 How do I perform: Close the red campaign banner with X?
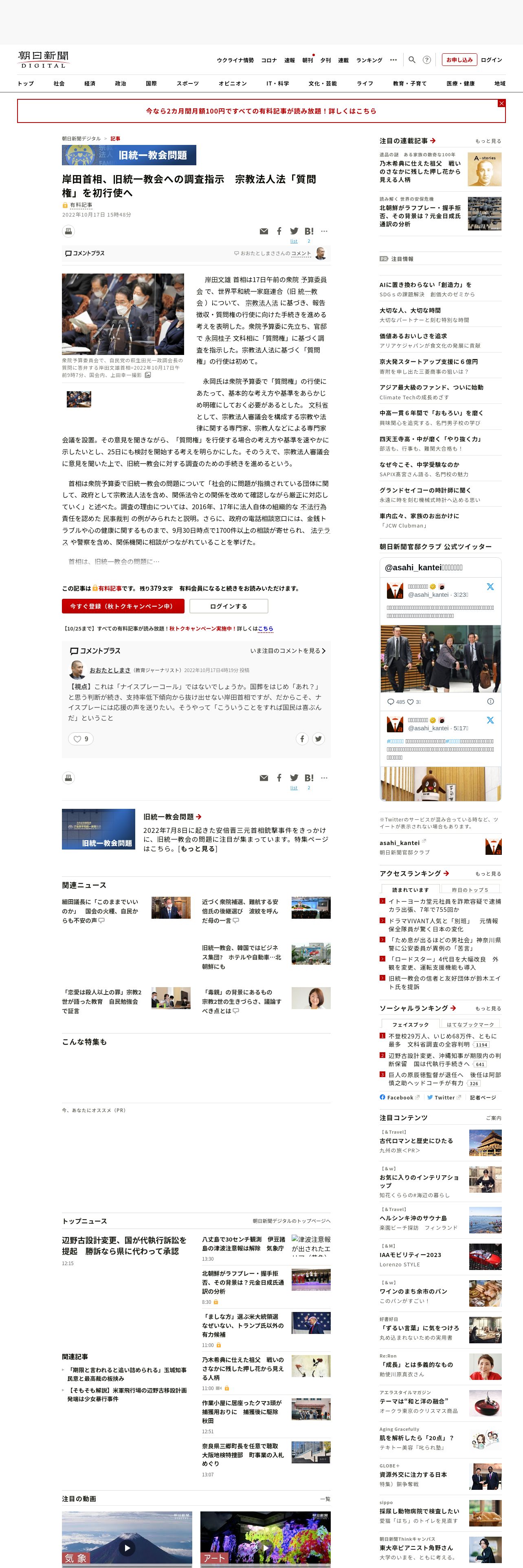501,103
